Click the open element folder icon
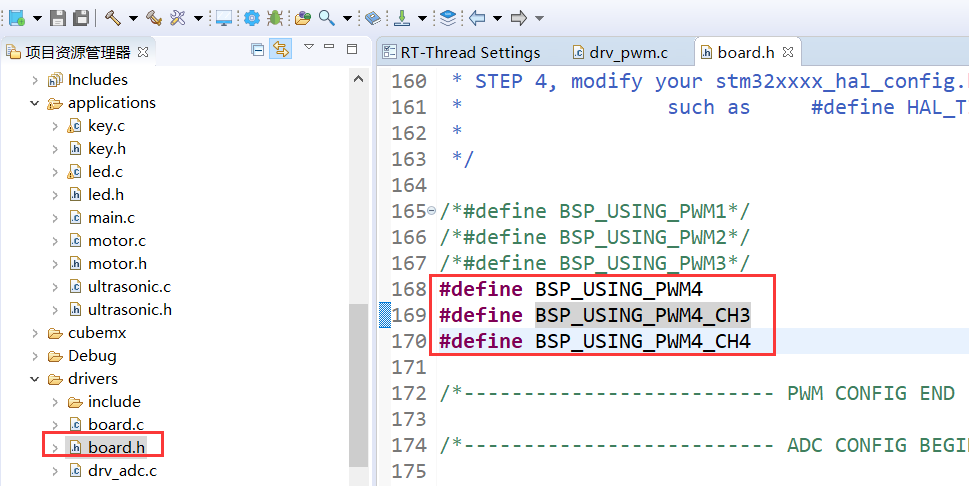The image size is (969, 486). [303, 18]
